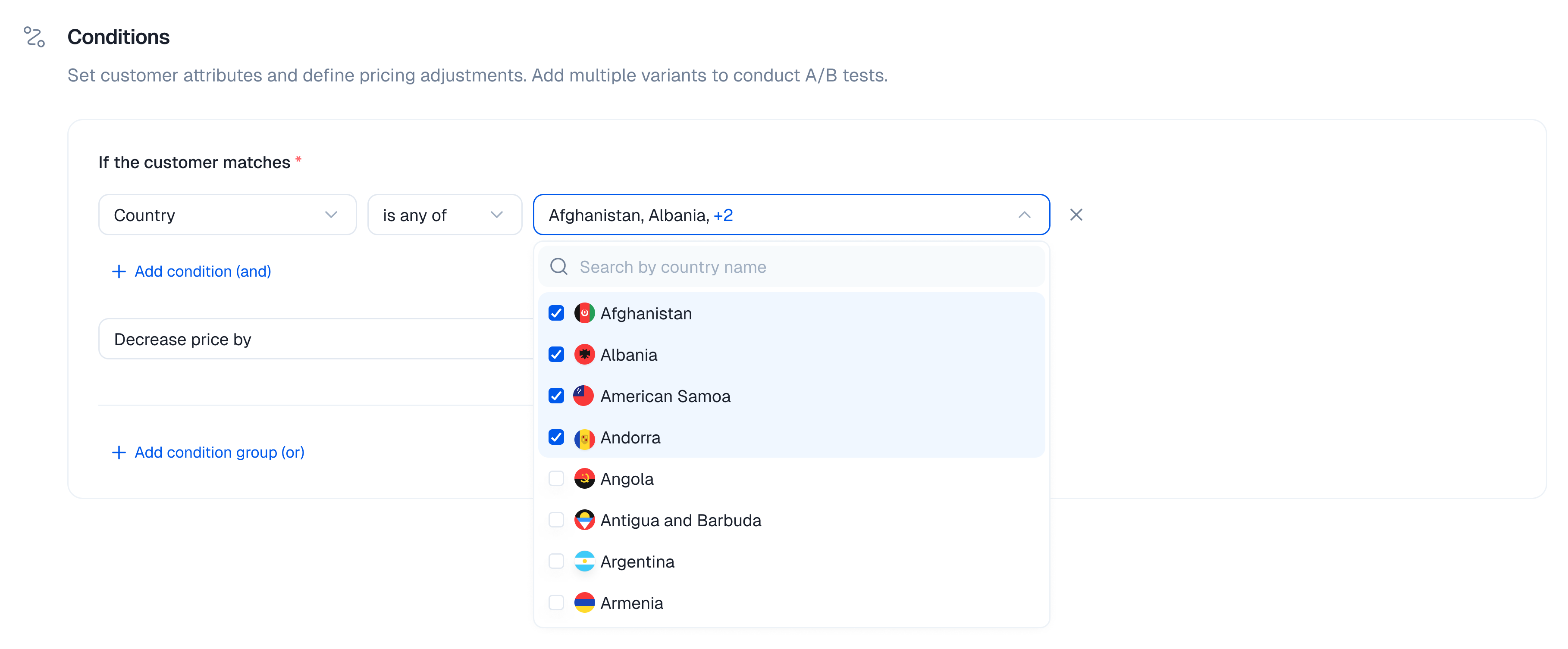Image resolution: width=1568 pixels, height=649 pixels.
Task: Remove condition with the X icon
Action: pos(1076,215)
